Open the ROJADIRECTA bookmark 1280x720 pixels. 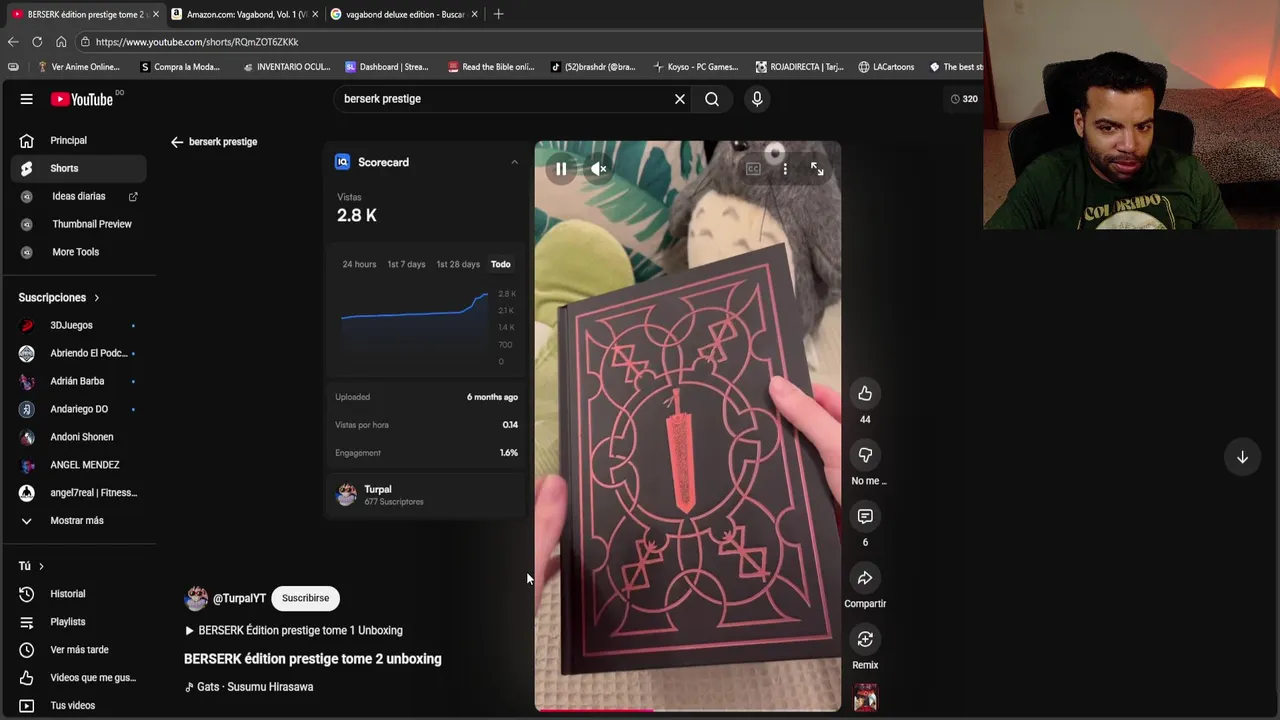coord(799,67)
